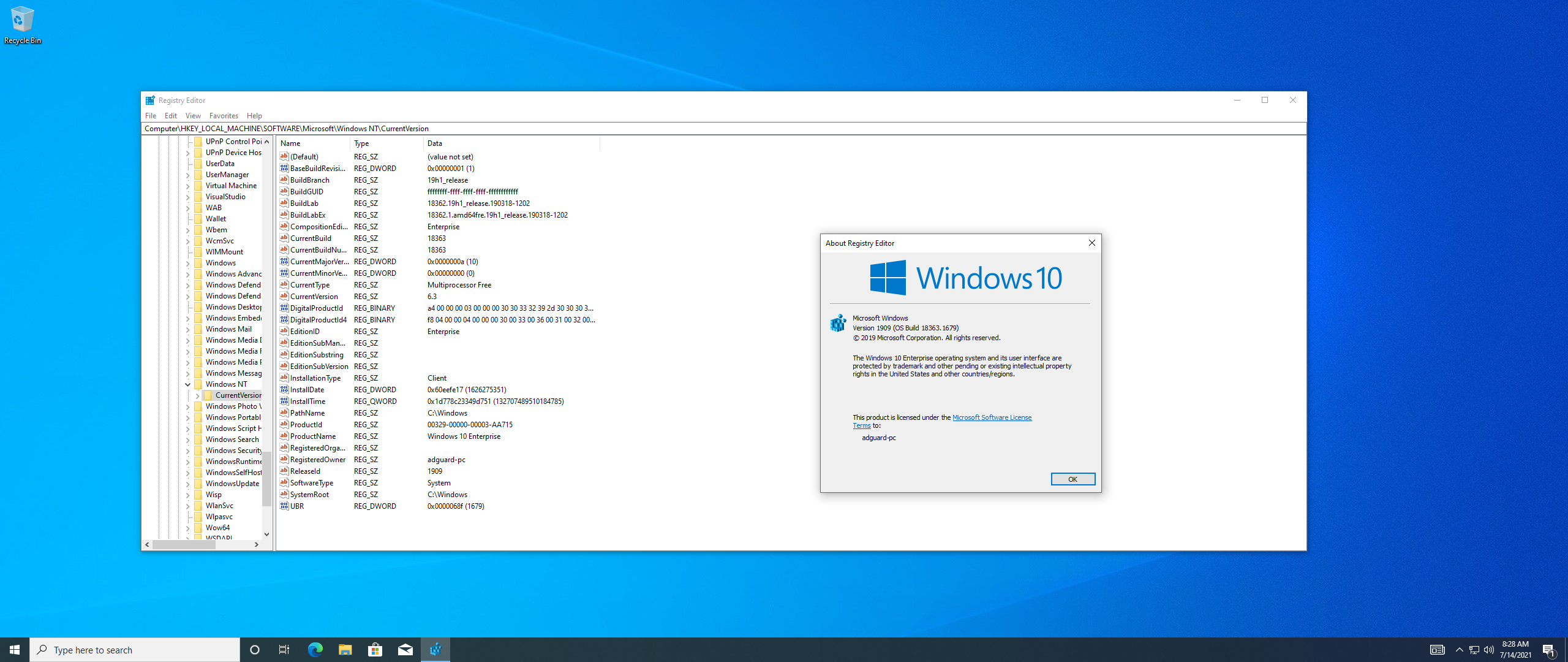Click tree pane horizontal scrollbar thumb
Image resolution: width=1568 pixels, height=662 pixels.
point(184,544)
